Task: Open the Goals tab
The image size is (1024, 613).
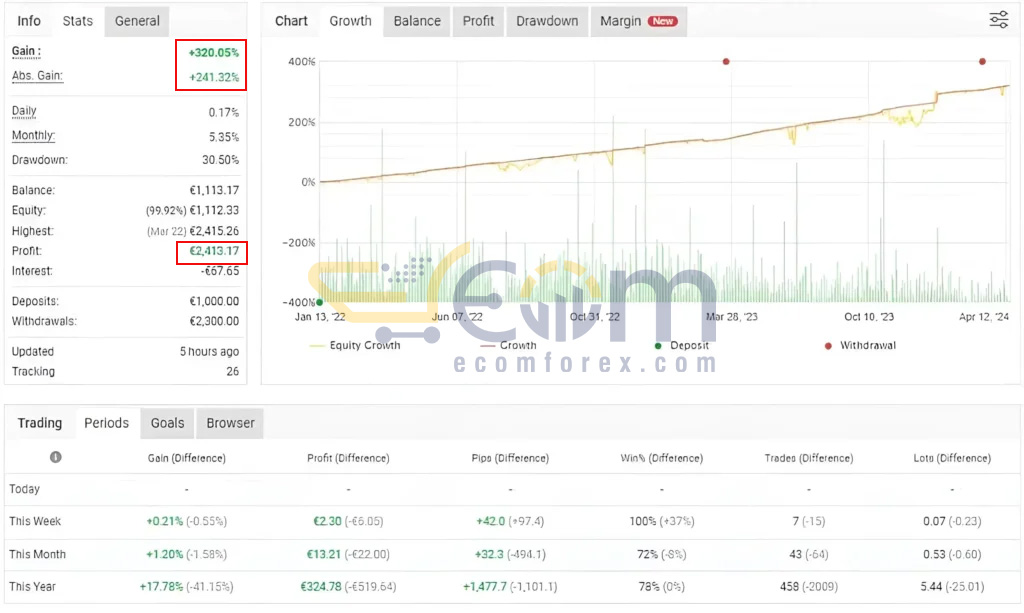Action: (x=167, y=423)
